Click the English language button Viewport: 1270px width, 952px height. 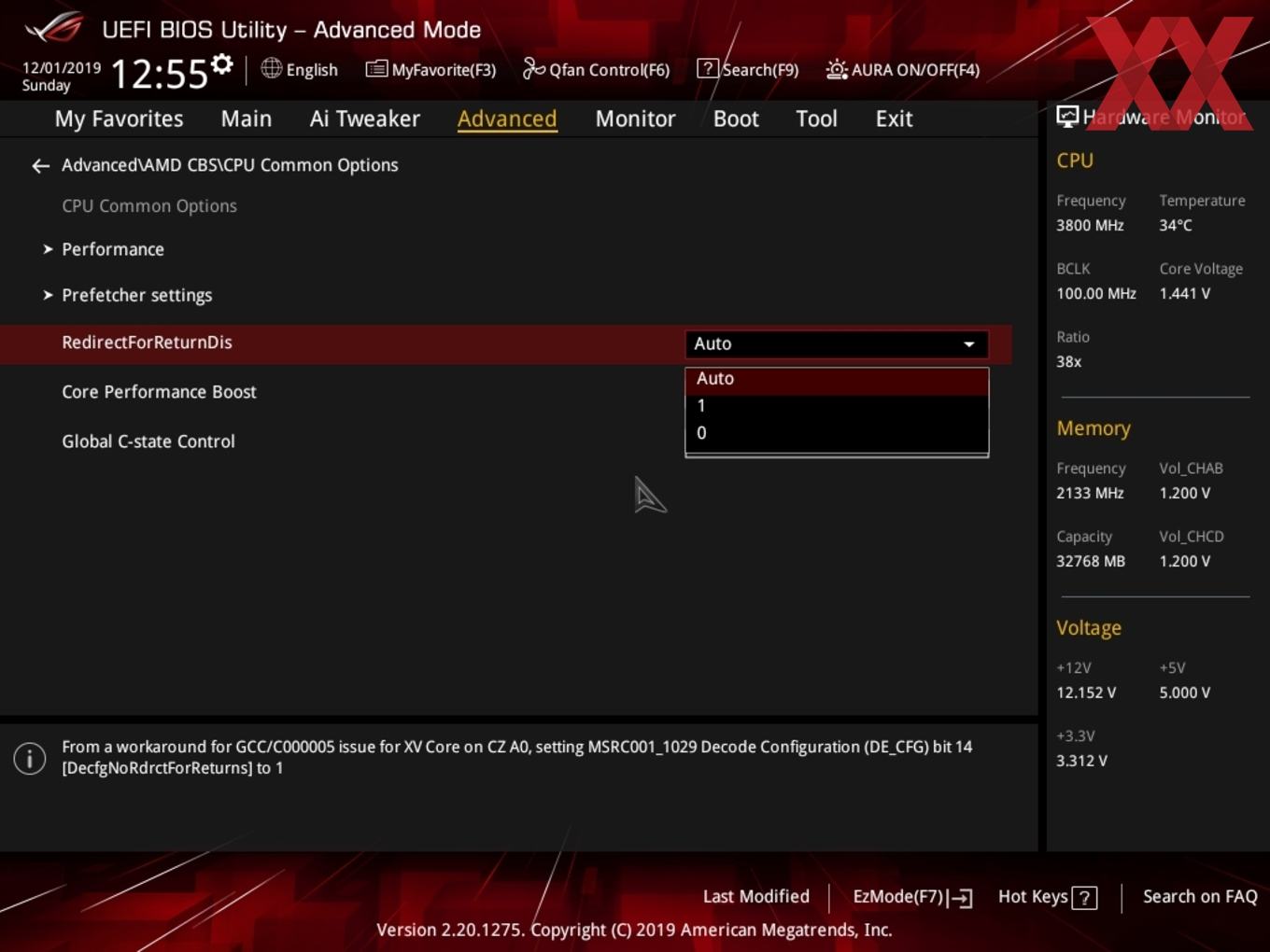300,69
